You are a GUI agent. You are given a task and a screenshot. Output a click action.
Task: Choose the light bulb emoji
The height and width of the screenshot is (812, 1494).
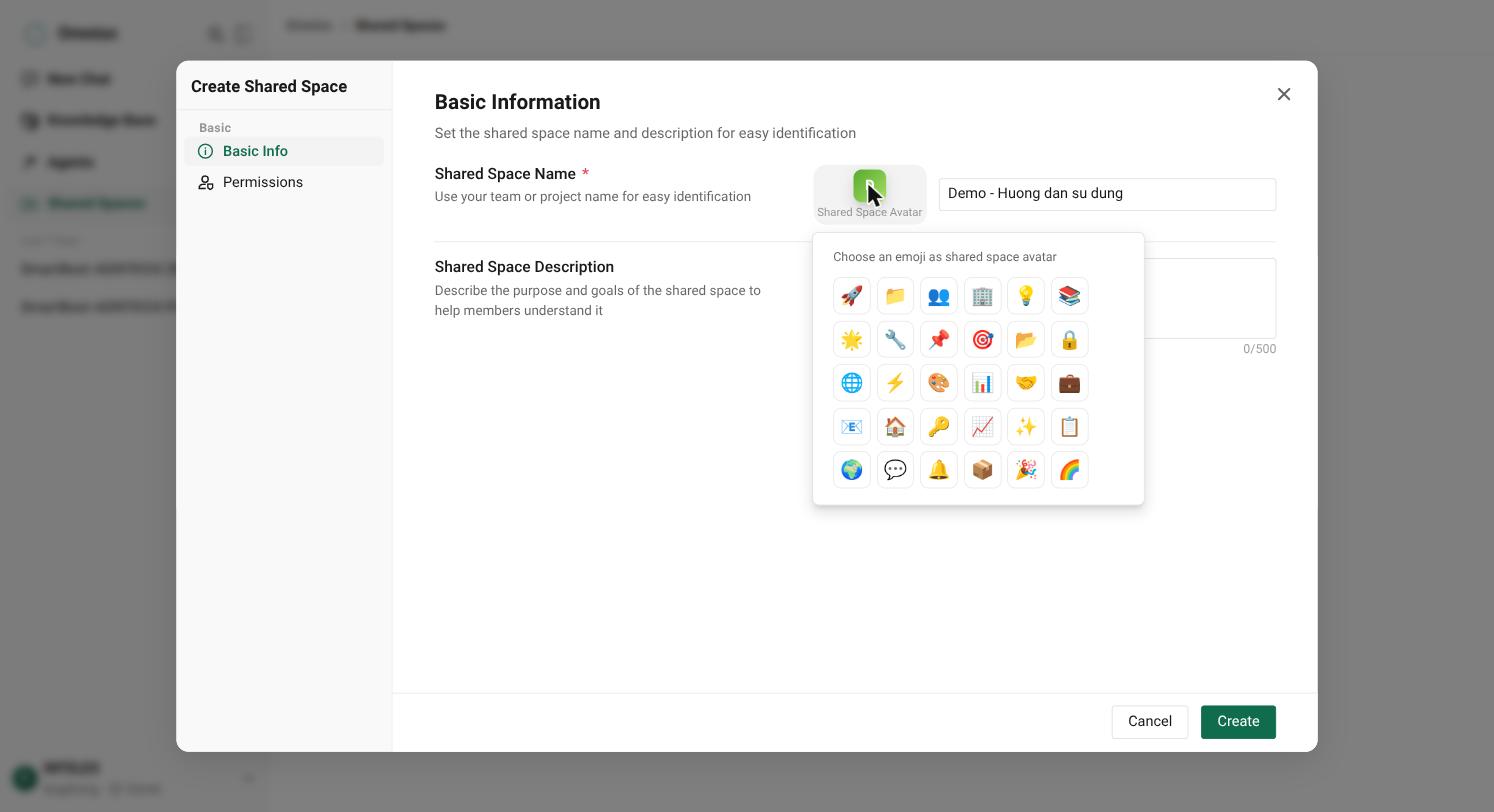point(1026,296)
